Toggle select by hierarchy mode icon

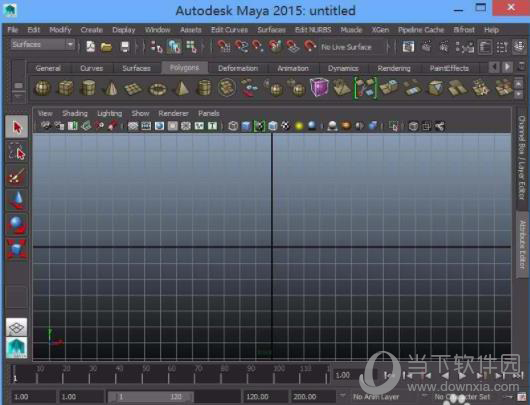156,47
